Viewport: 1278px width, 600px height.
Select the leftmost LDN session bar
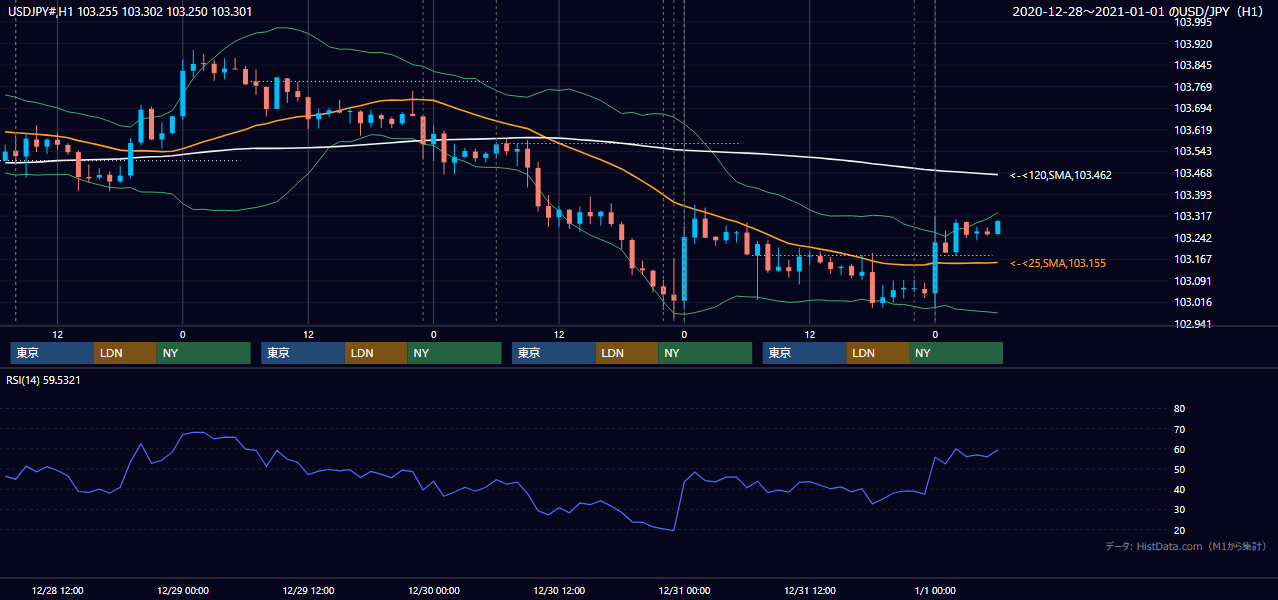pos(125,353)
